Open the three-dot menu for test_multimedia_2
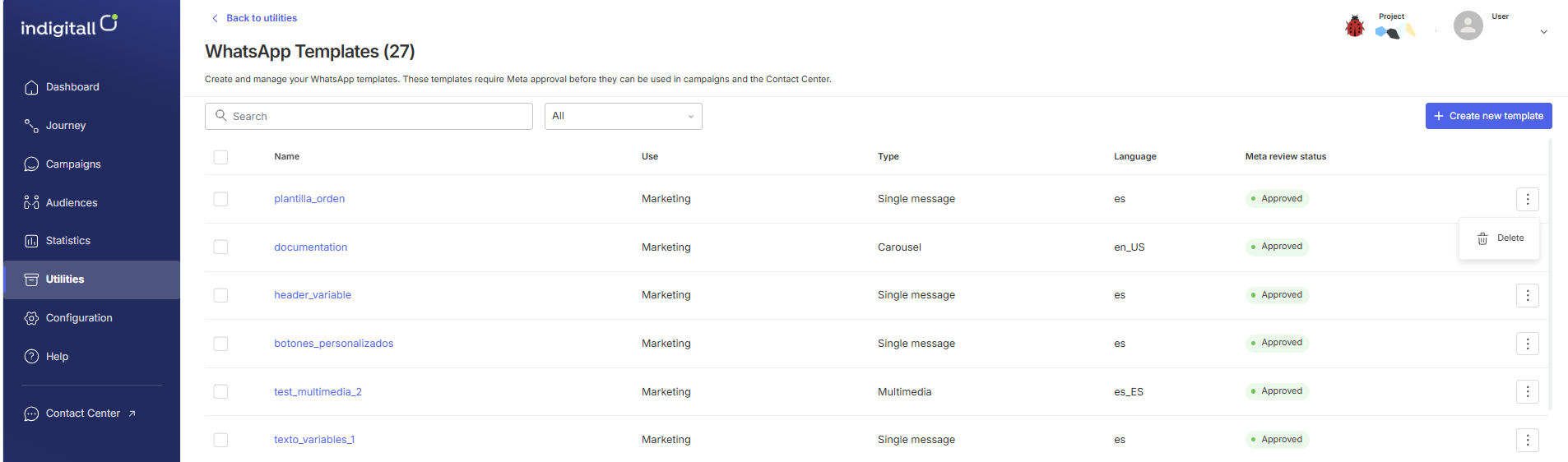The height and width of the screenshot is (462, 1568). tap(1527, 392)
